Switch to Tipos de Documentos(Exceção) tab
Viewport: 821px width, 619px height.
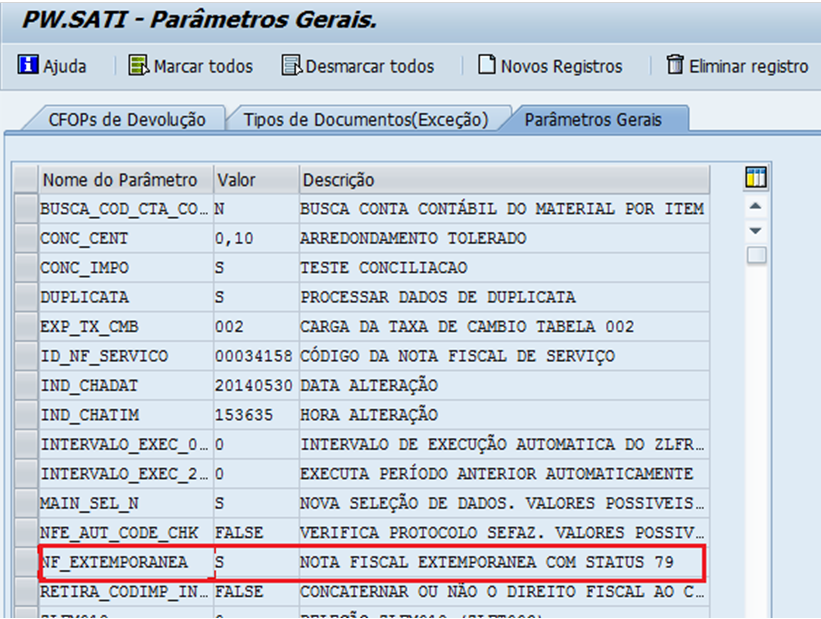point(365,119)
